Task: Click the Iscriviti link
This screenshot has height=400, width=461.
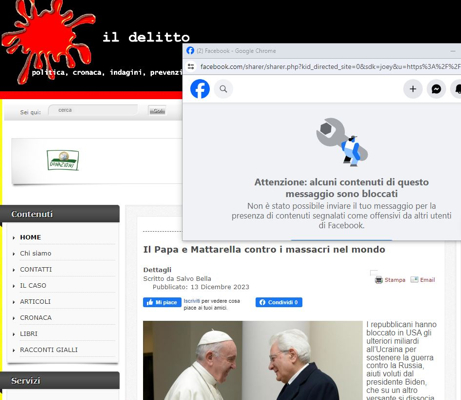Action: 192,301
